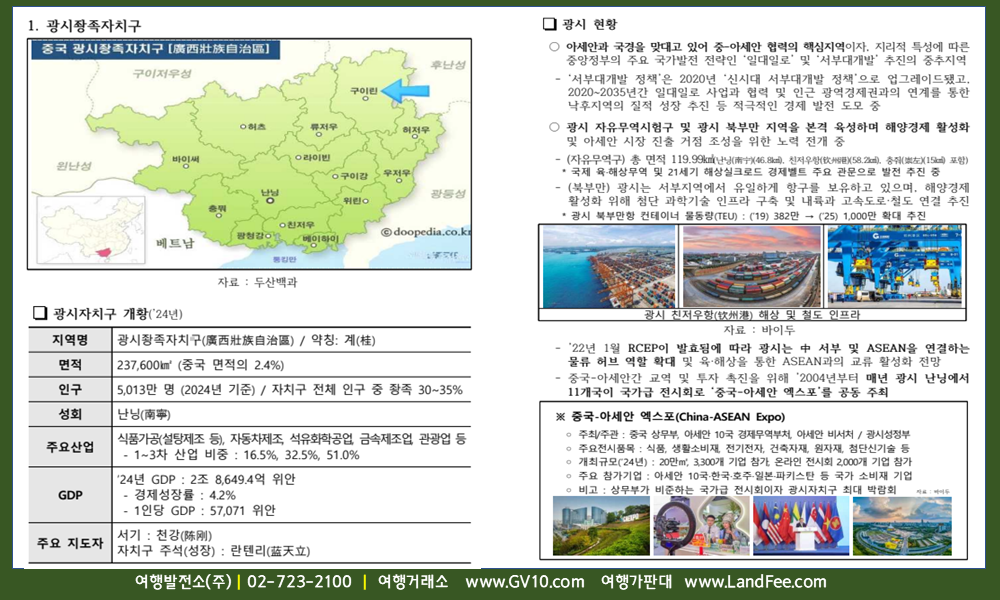Select the GDP table header cell
1000x600 pixels.
coord(70,495)
